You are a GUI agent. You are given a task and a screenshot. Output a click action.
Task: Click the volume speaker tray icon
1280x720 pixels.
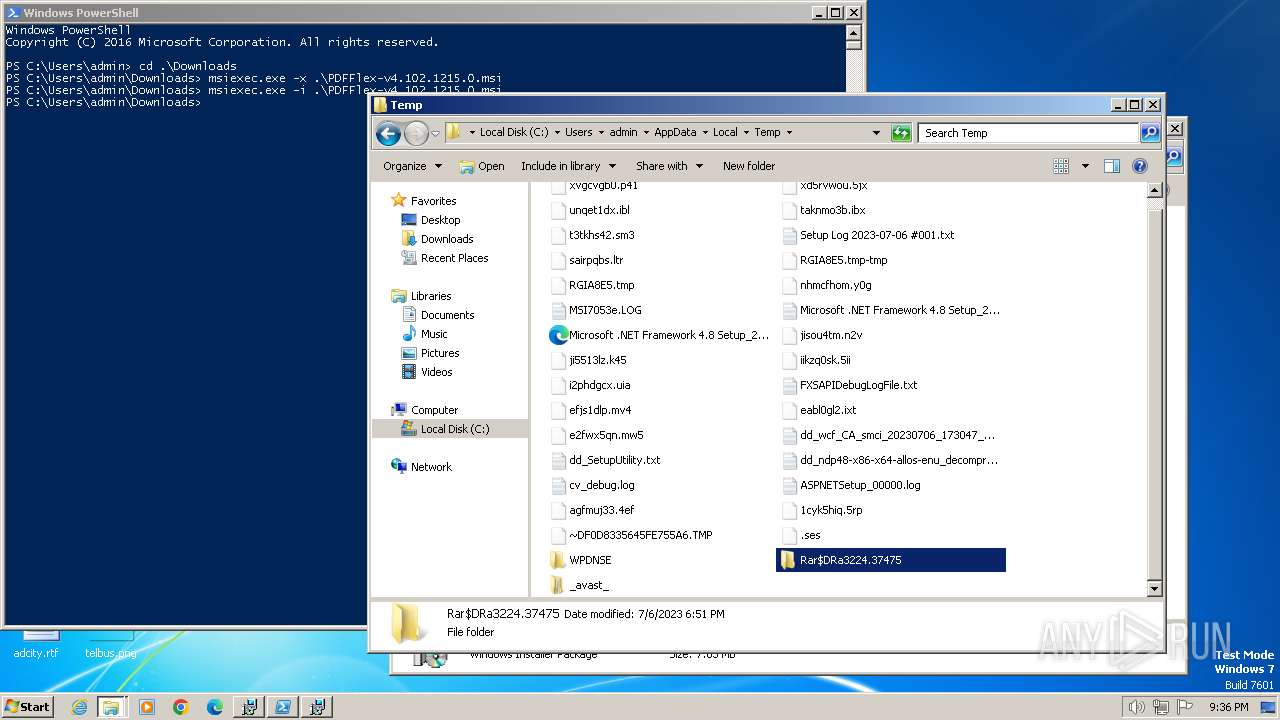(1137, 707)
